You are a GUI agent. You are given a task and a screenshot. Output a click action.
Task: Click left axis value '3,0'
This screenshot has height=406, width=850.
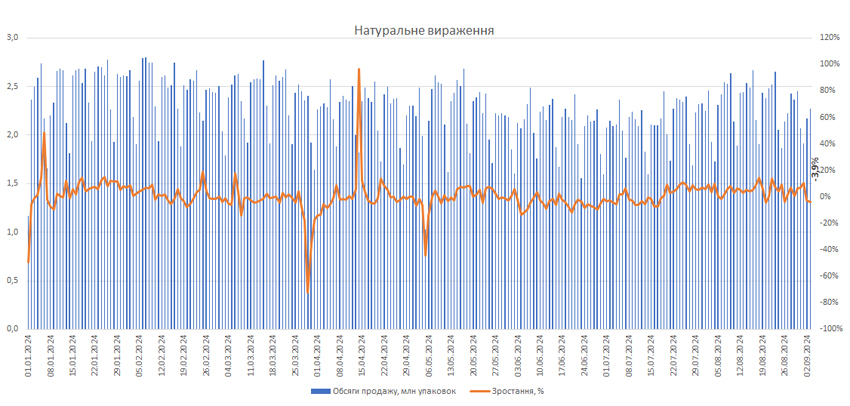[x=12, y=37]
